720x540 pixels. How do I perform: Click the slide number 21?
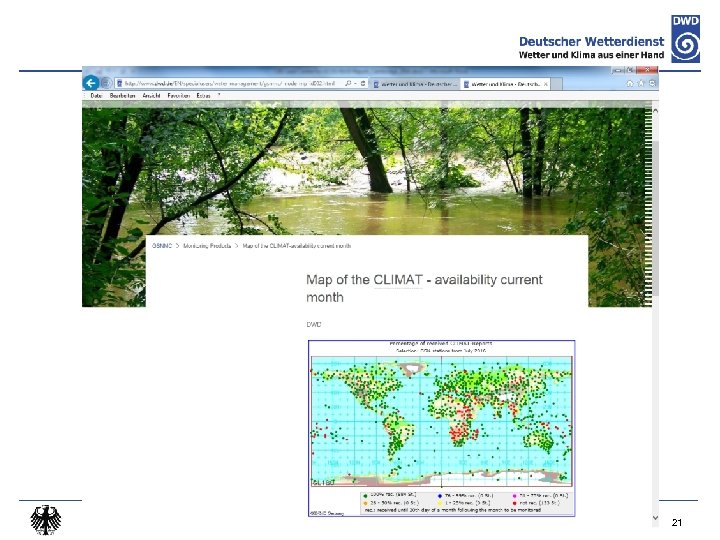[x=677, y=523]
